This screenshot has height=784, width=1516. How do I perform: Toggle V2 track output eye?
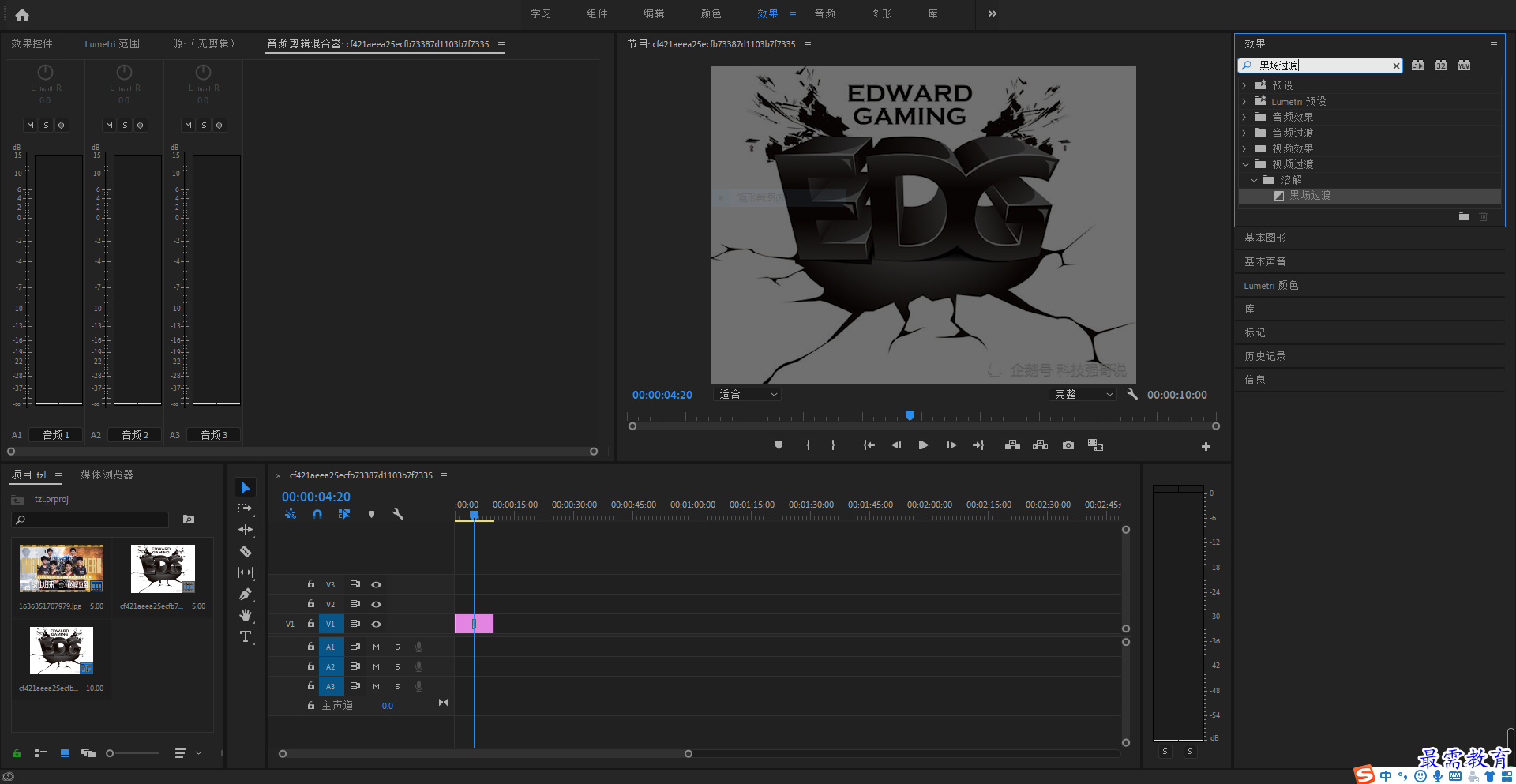tap(377, 604)
